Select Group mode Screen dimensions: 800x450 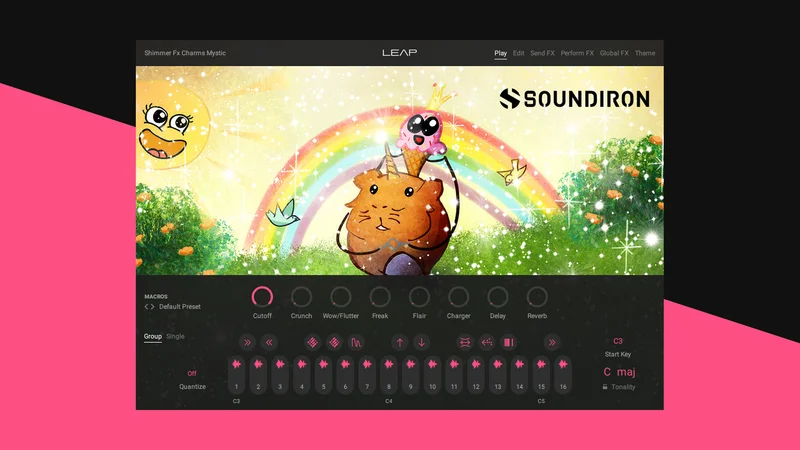click(153, 336)
